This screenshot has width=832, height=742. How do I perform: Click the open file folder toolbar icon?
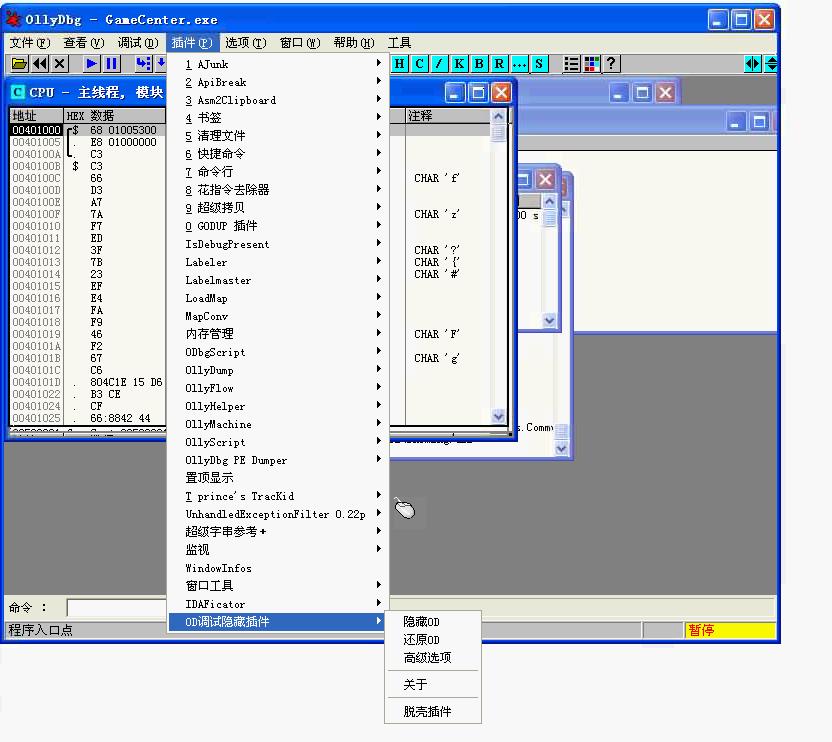click(19, 64)
